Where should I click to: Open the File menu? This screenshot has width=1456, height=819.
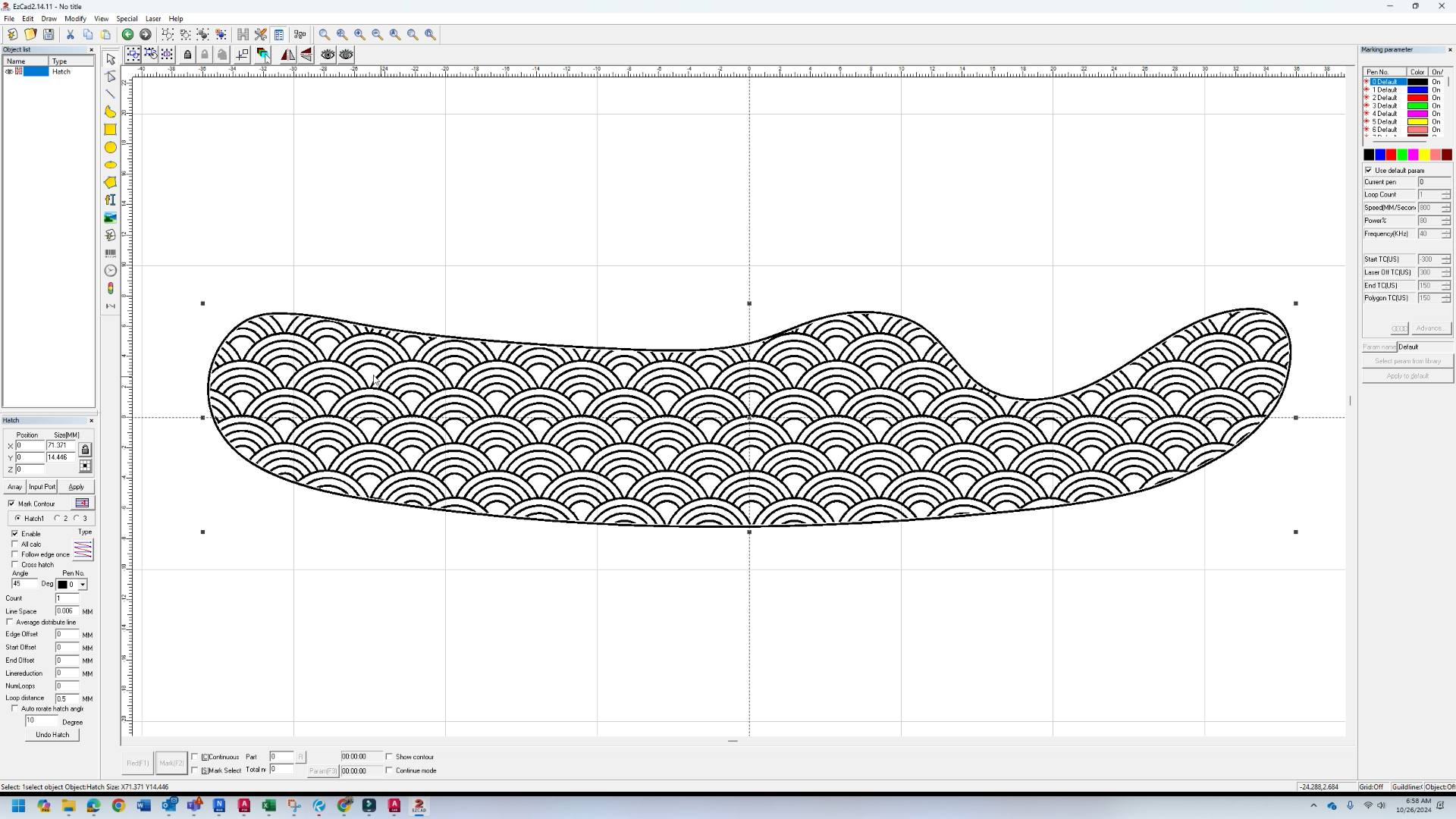[9, 18]
